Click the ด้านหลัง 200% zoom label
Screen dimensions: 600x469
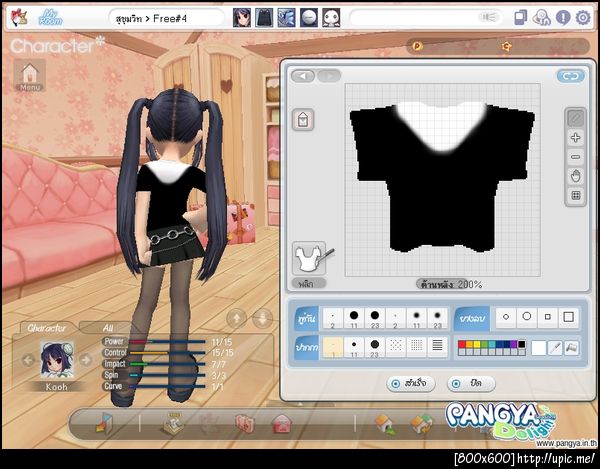click(x=451, y=284)
